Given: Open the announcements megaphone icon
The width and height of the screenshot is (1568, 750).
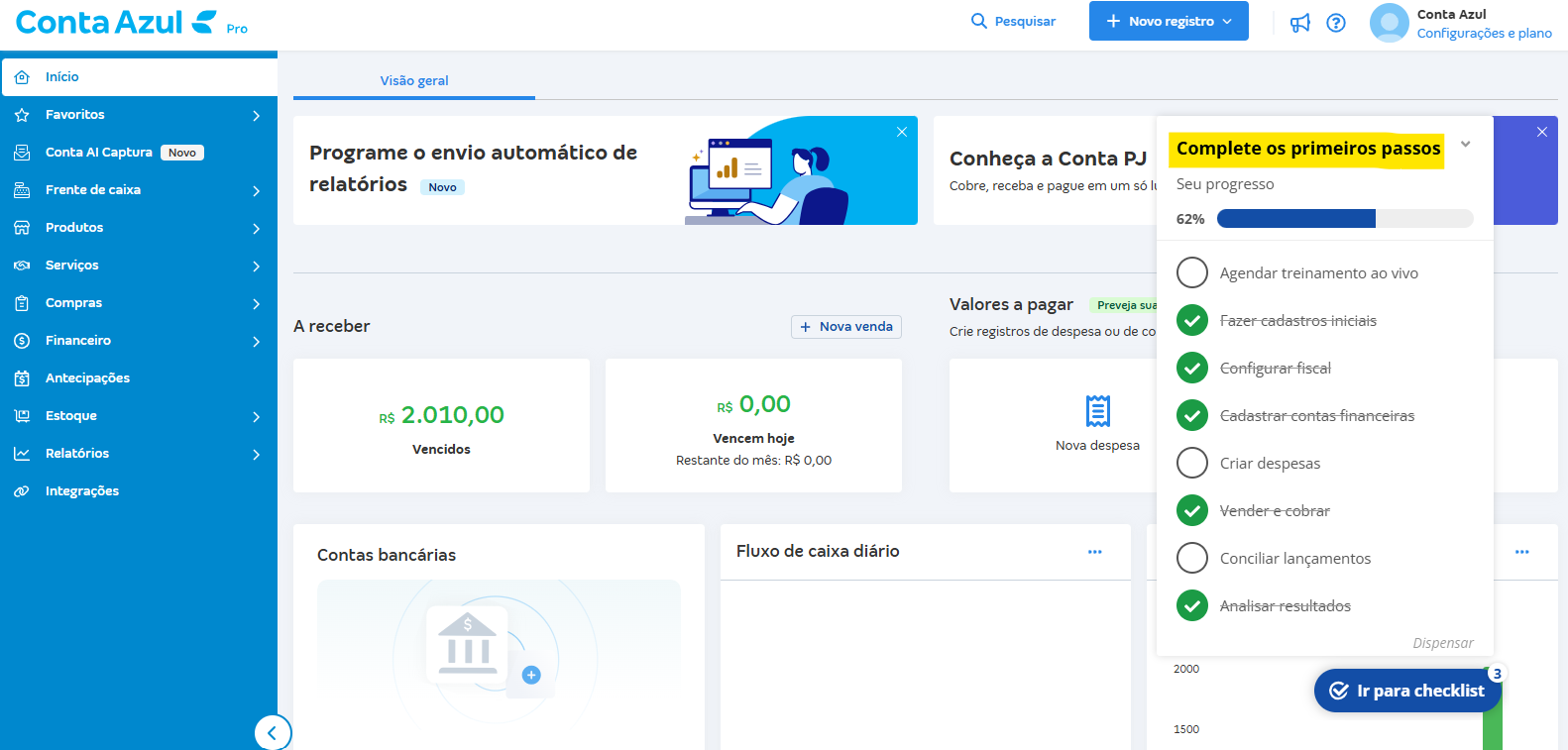Looking at the screenshot, I should click(x=1300, y=23).
